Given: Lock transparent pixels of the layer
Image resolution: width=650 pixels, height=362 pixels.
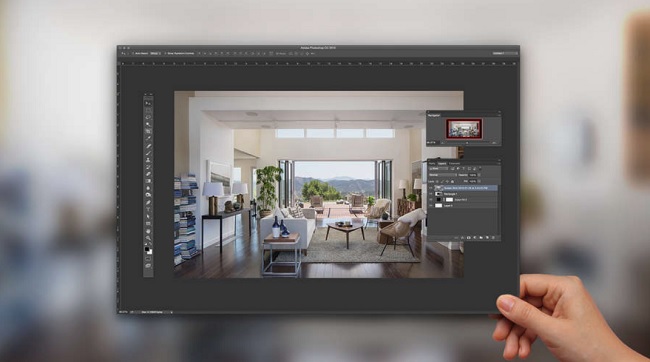Looking at the screenshot, I should pos(437,182).
